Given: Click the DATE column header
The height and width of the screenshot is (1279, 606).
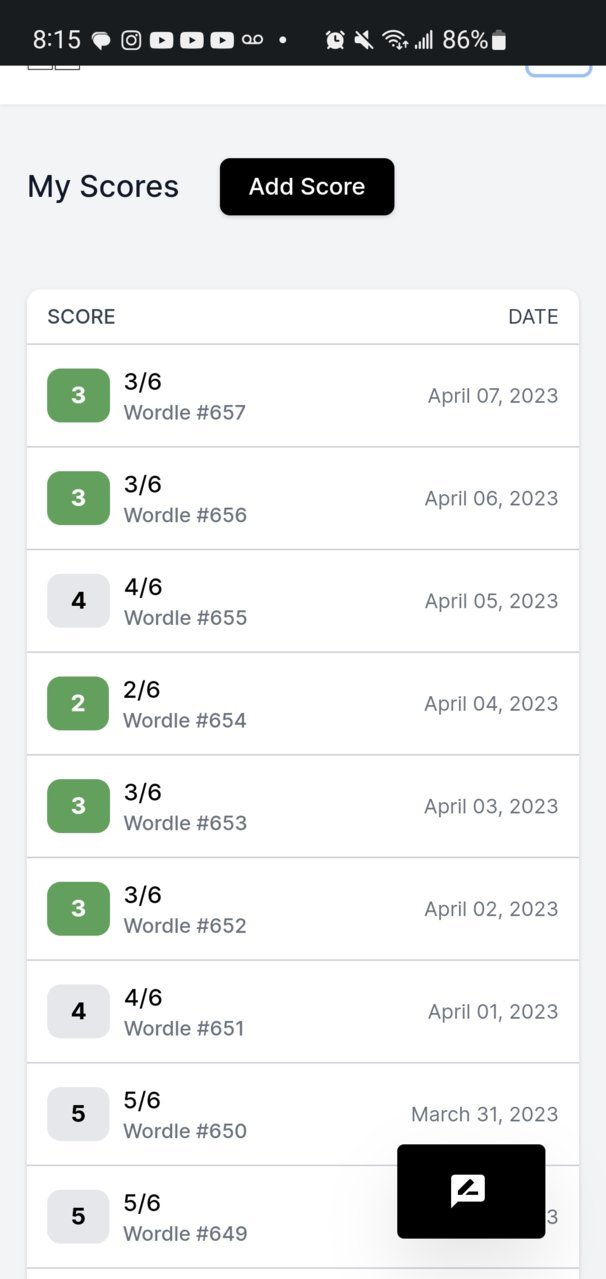Looking at the screenshot, I should [533, 317].
